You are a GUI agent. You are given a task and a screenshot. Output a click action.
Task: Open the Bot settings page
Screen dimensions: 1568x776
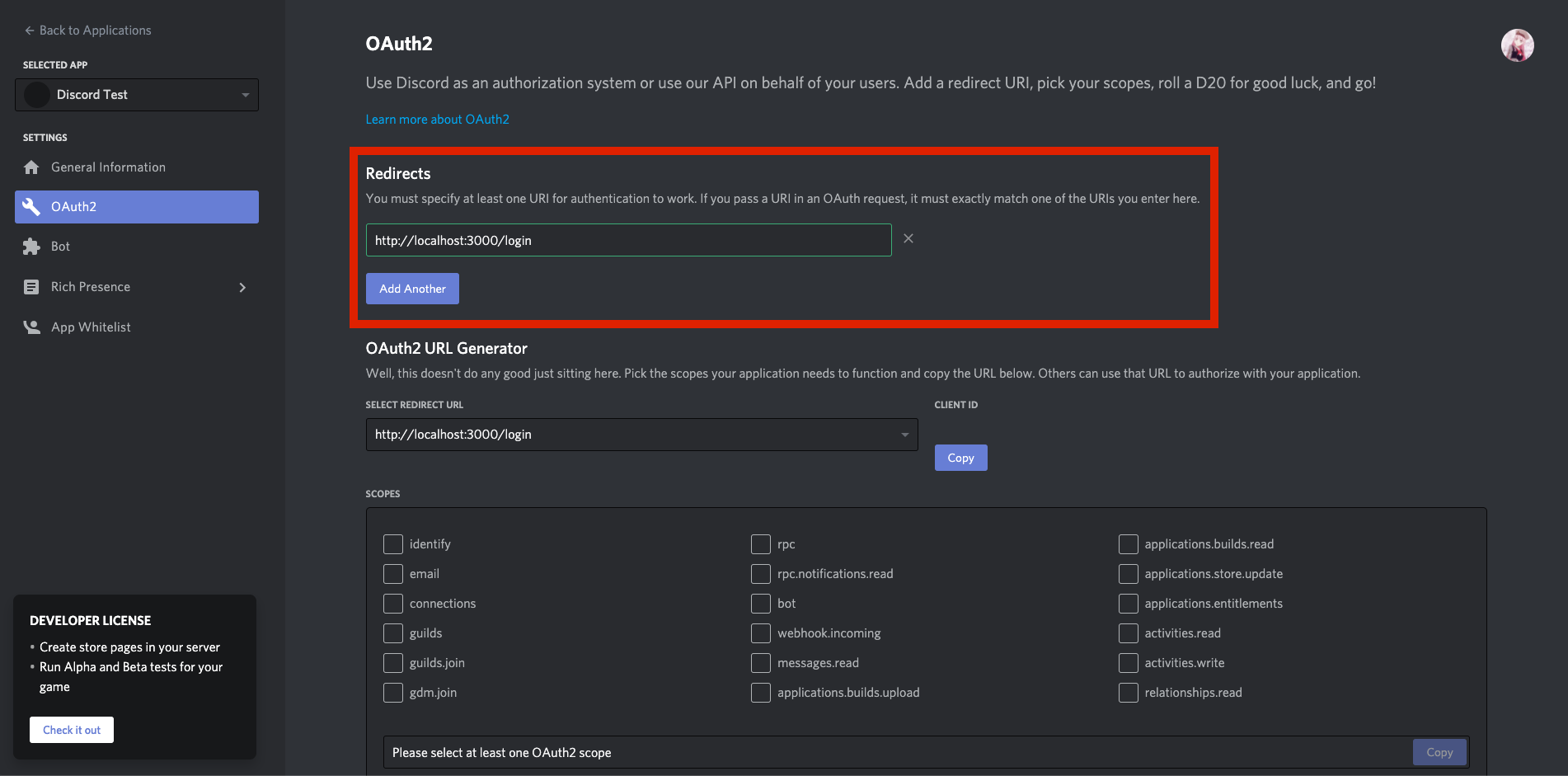coord(137,247)
